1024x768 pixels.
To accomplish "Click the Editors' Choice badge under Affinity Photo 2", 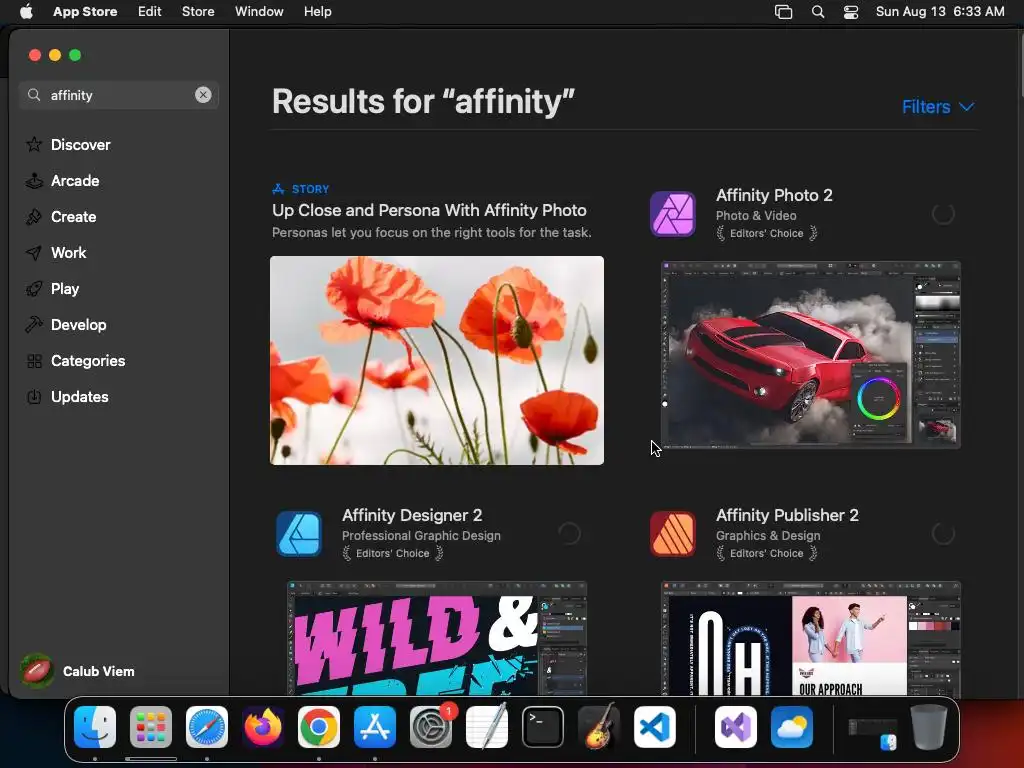I will 767,233.
